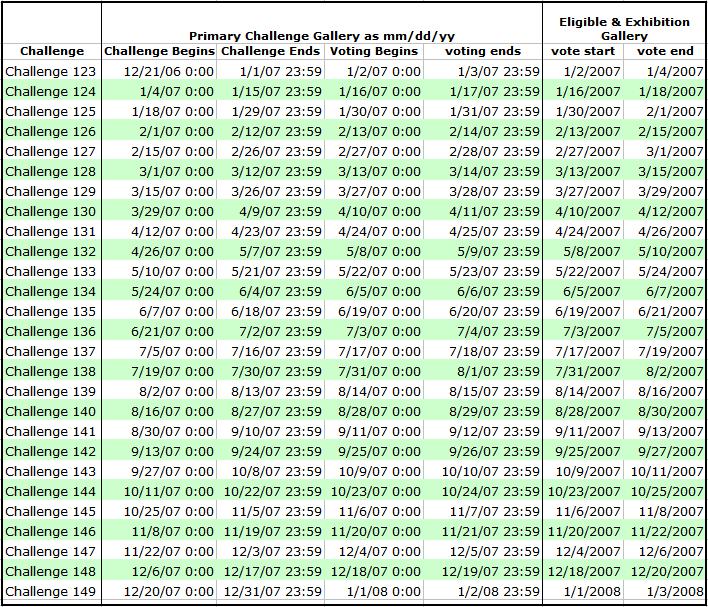Click the 'Voting Begins' column header
This screenshot has height=607, width=708.
coord(374,51)
